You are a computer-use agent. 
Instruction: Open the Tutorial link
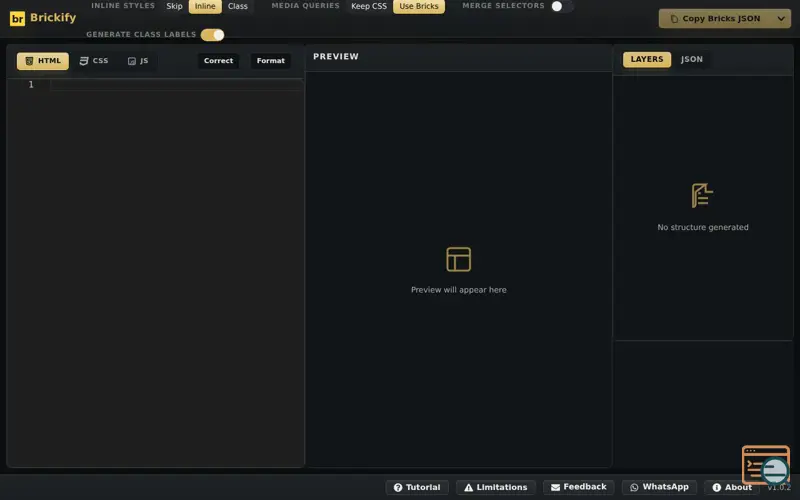pyautogui.click(x=417, y=487)
